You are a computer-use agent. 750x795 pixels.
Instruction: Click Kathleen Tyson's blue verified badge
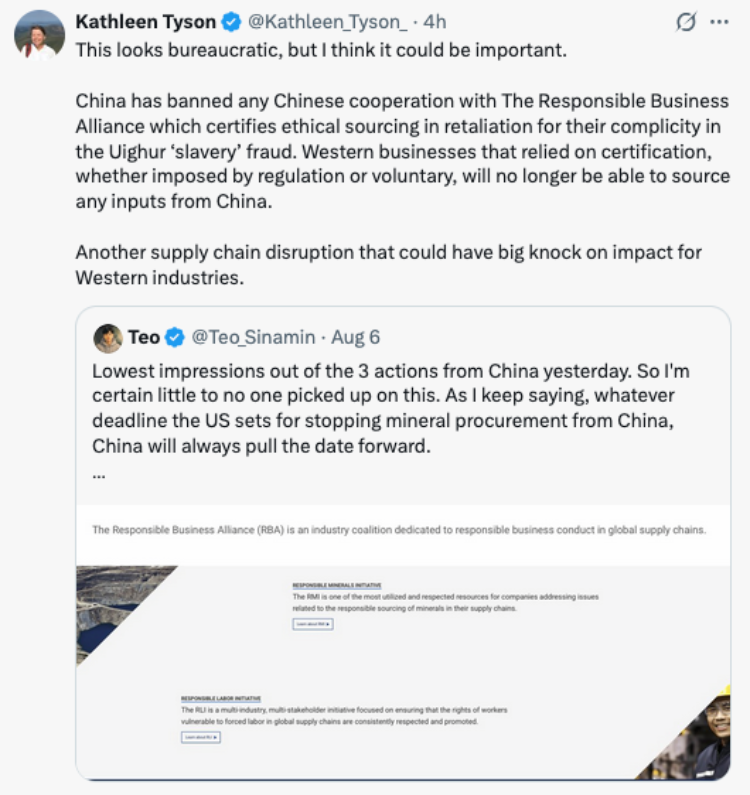coord(232,22)
